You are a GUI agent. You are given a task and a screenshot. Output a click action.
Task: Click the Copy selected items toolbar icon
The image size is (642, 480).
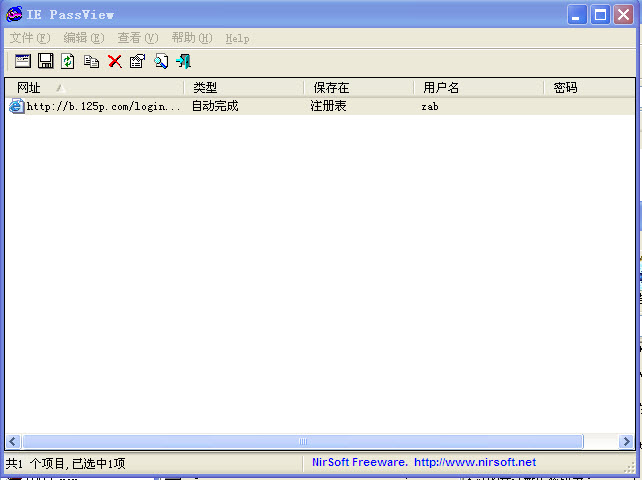[x=91, y=61]
